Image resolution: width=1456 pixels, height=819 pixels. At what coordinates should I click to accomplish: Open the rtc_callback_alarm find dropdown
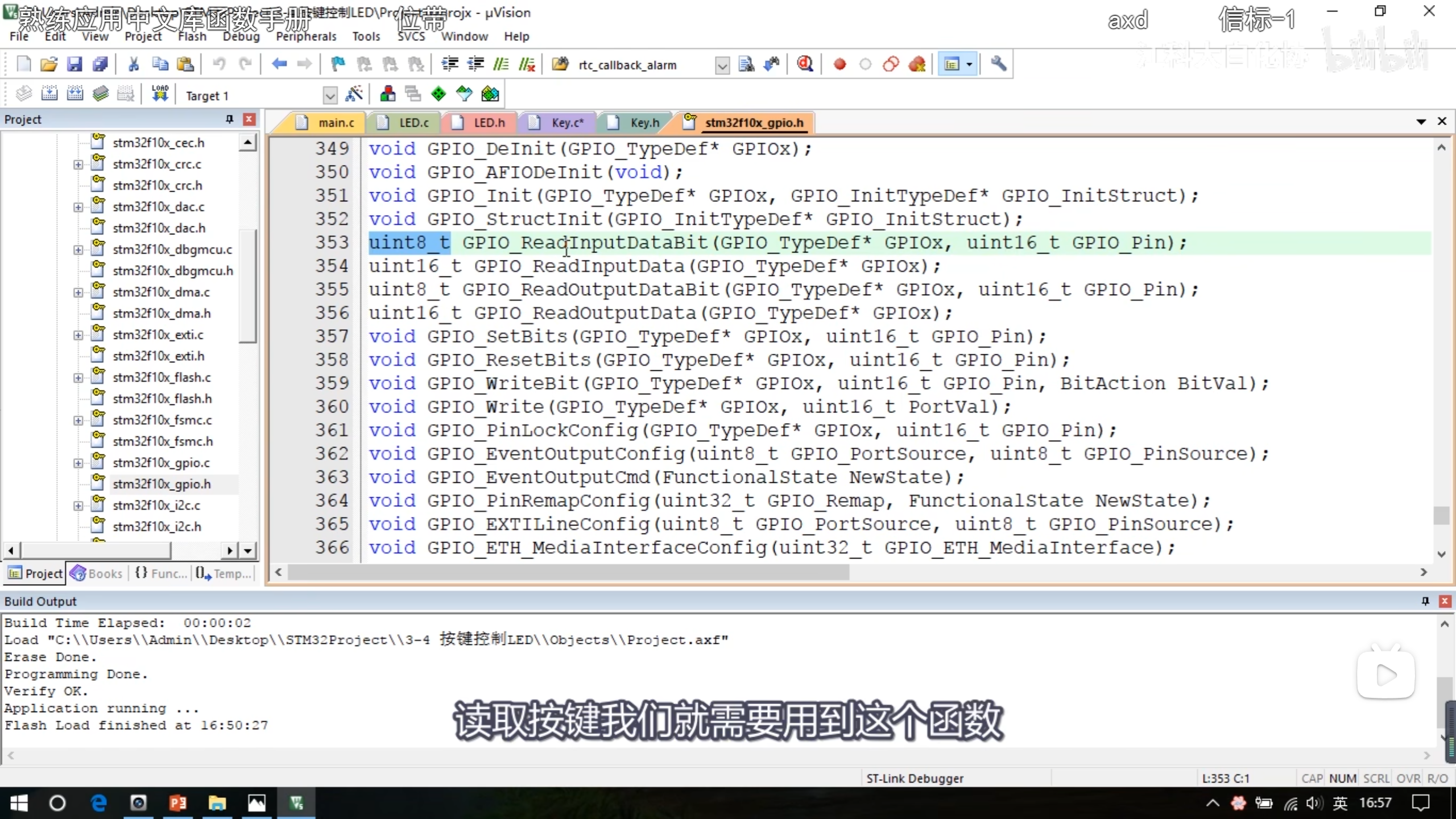coord(722,65)
